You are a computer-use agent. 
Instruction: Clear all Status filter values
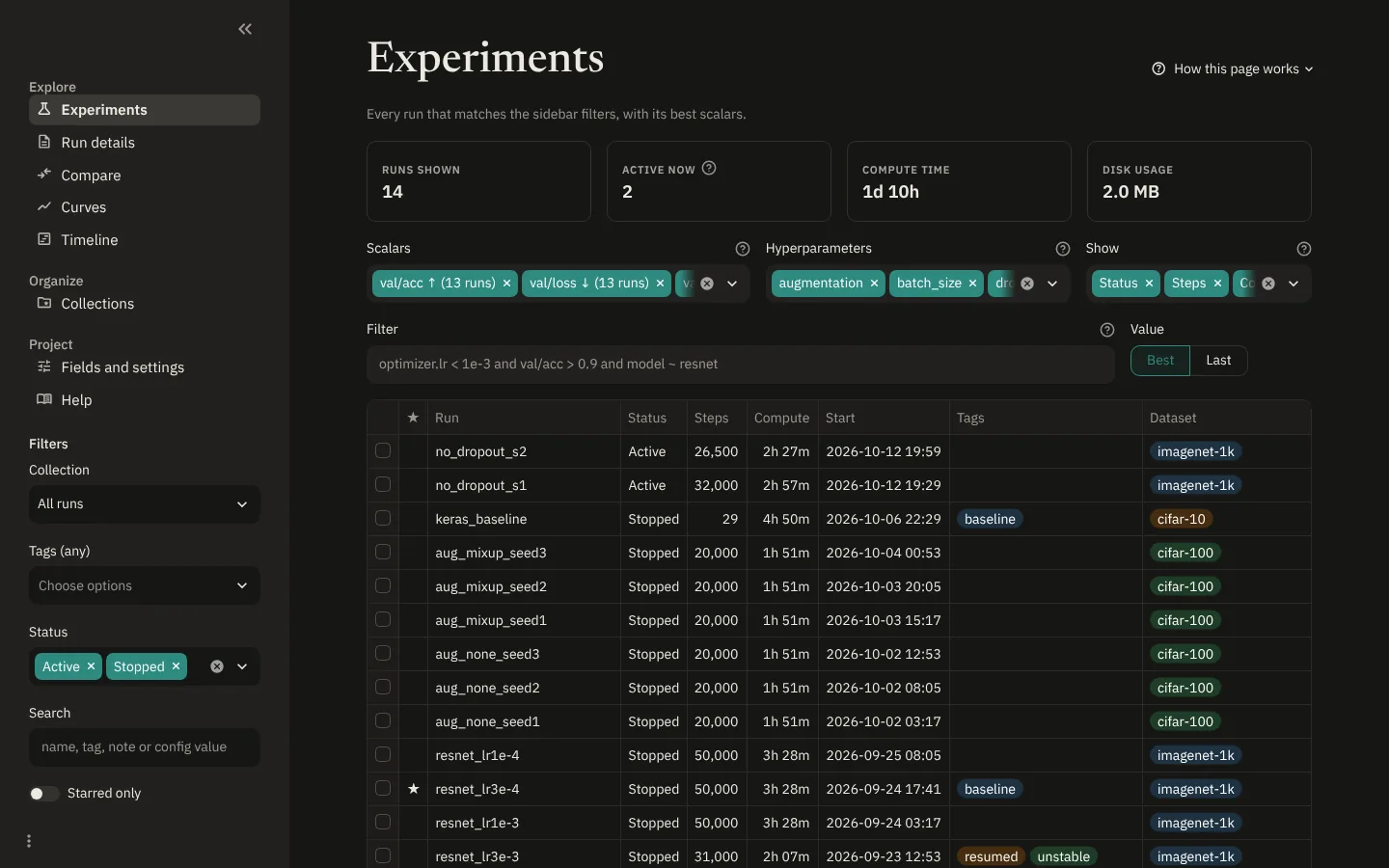pos(217,666)
